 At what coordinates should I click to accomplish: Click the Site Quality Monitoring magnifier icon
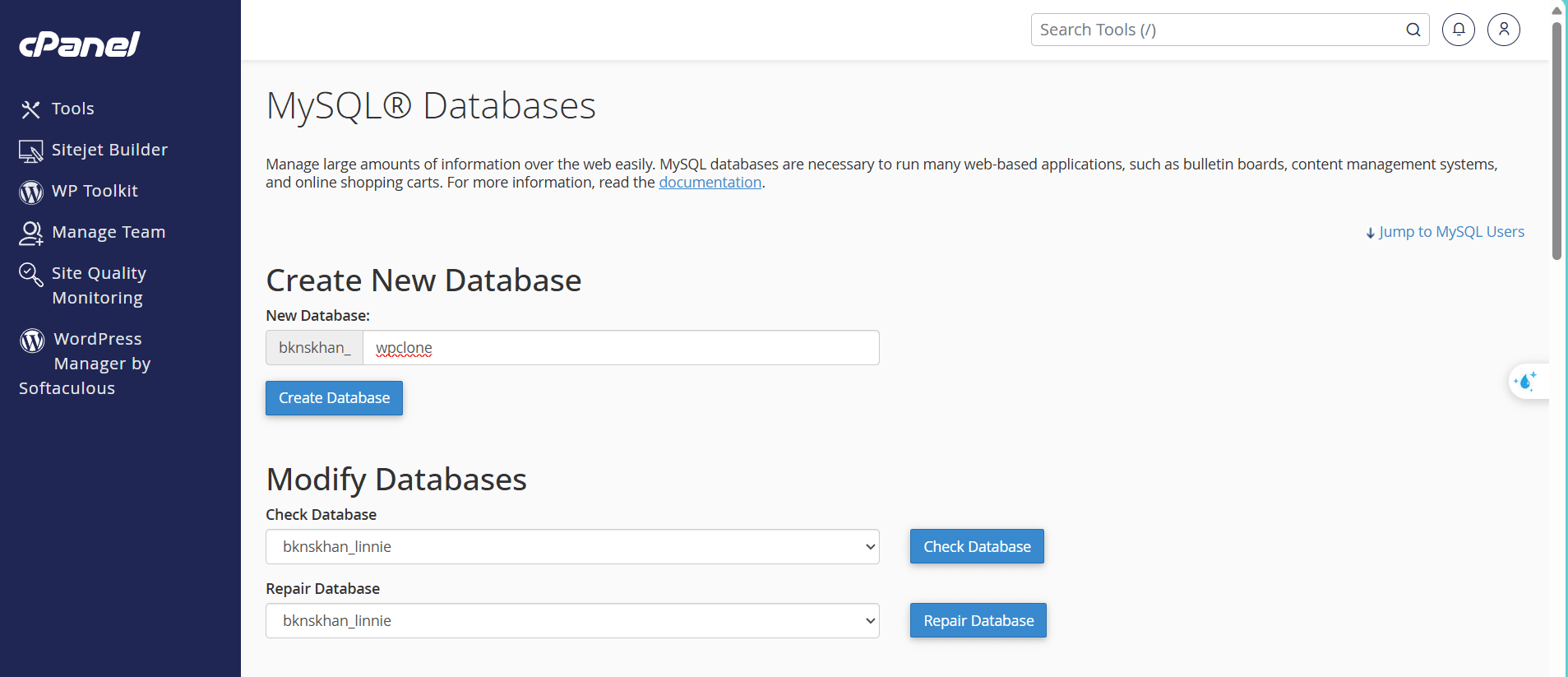[30, 275]
